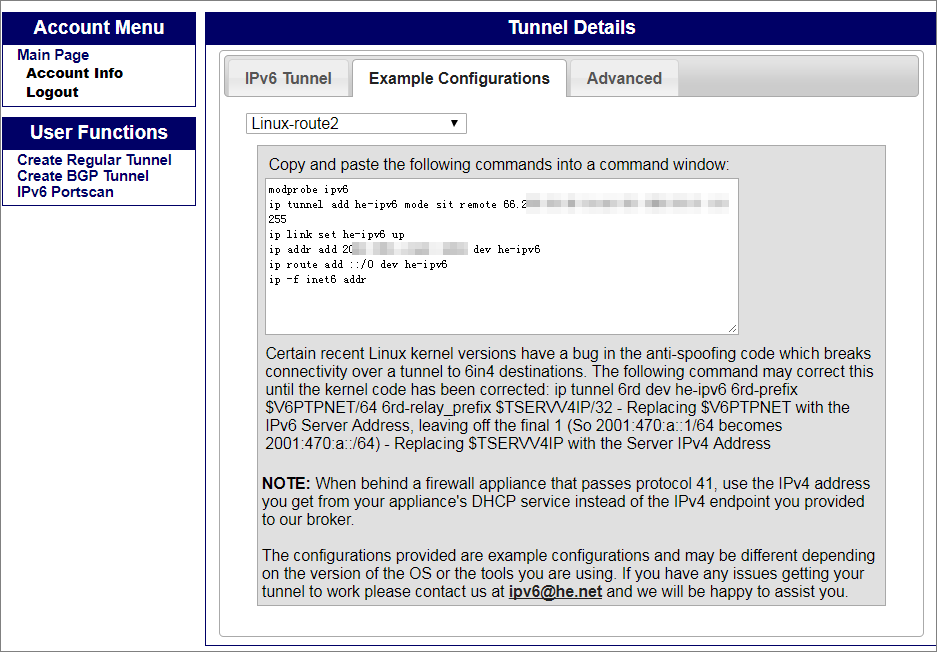
Task: Click the bold NOTE label
Action: click(x=286, y=484)
